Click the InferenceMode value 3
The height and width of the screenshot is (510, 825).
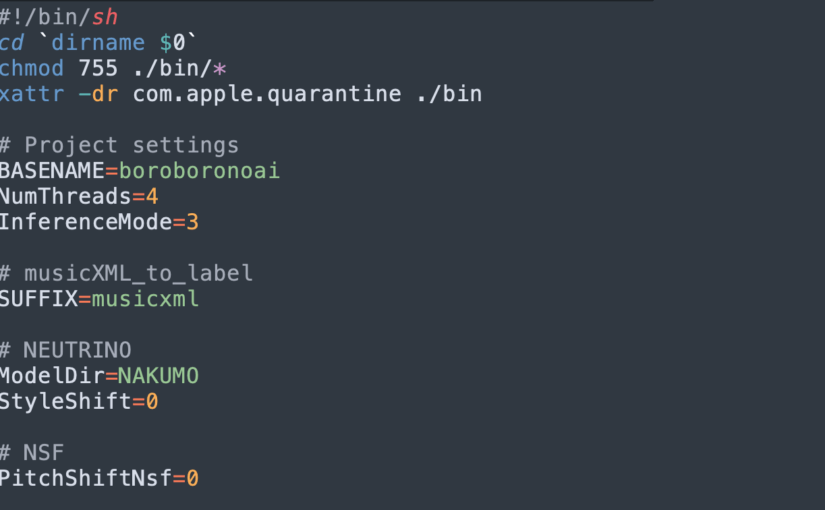click(x=192, y=222)
